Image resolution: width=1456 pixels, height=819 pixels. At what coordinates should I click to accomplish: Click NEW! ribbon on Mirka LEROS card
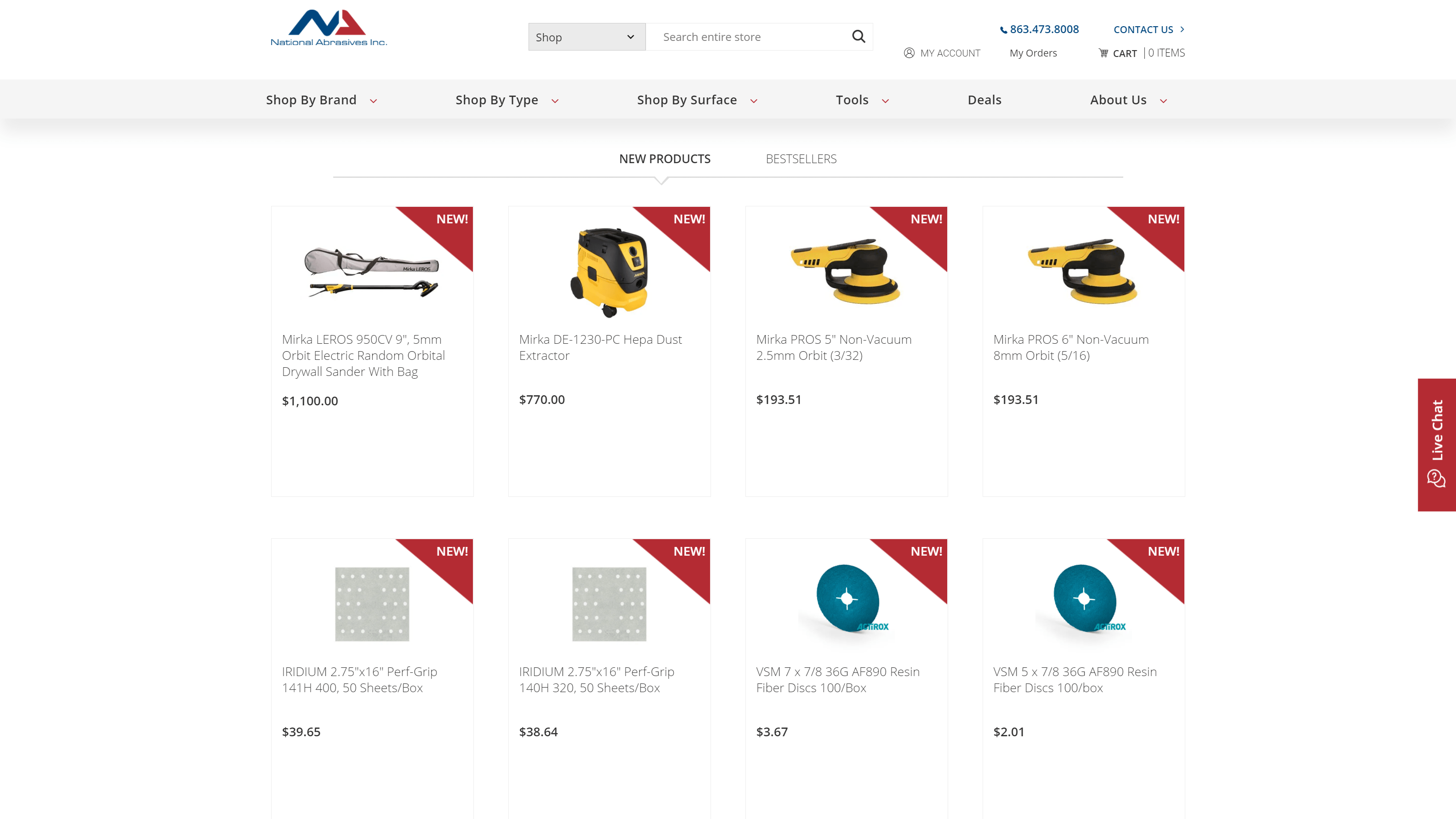tap(452, 219)
